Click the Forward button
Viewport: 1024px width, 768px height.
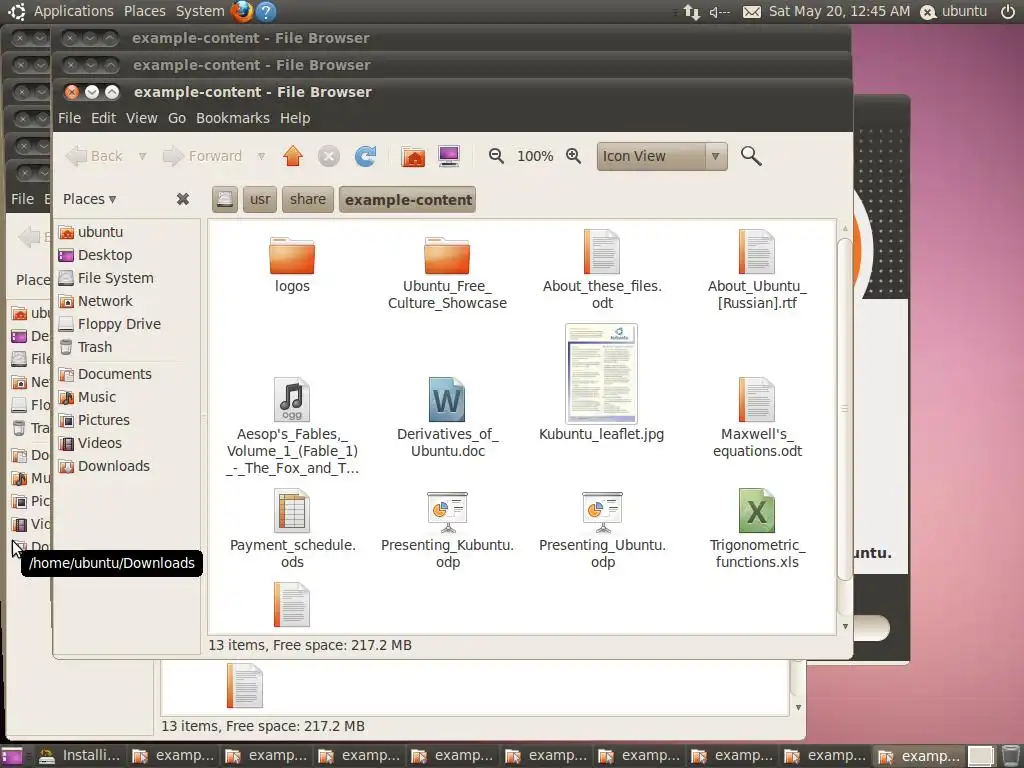[202, 156]
